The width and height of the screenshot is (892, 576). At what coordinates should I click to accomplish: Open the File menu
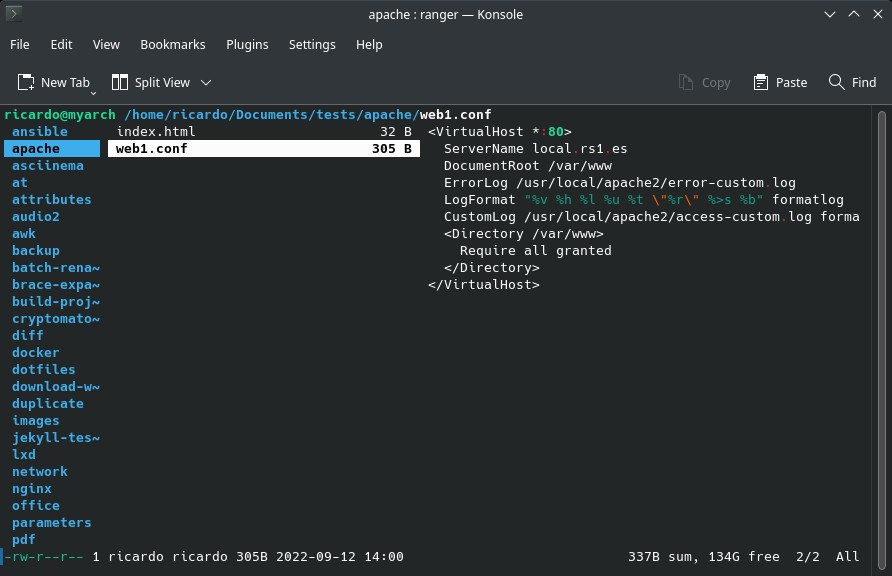20,44
